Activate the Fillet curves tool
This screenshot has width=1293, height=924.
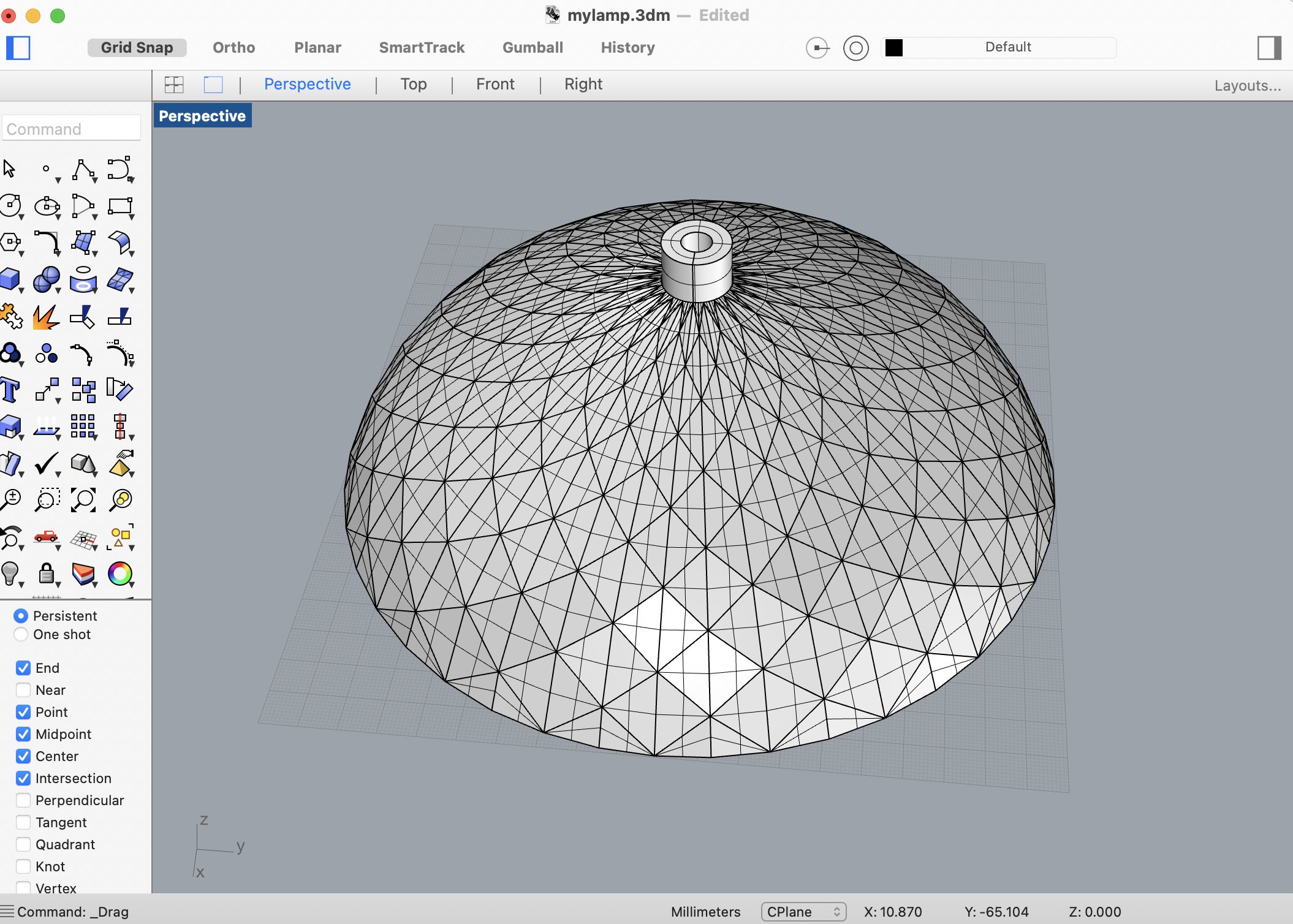[47, 243]
